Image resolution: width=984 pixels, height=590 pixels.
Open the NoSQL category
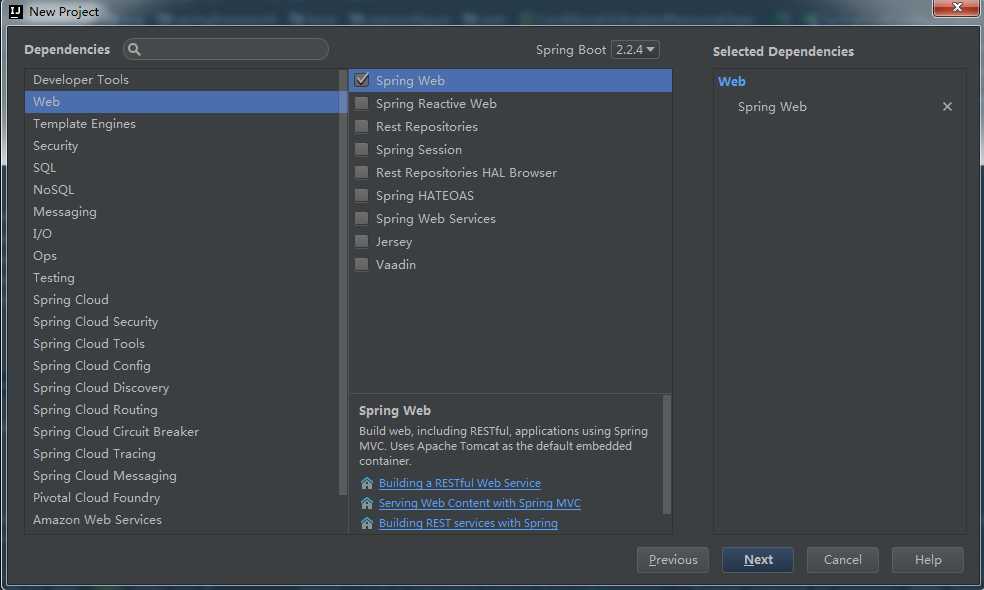[x=182, y=190]
